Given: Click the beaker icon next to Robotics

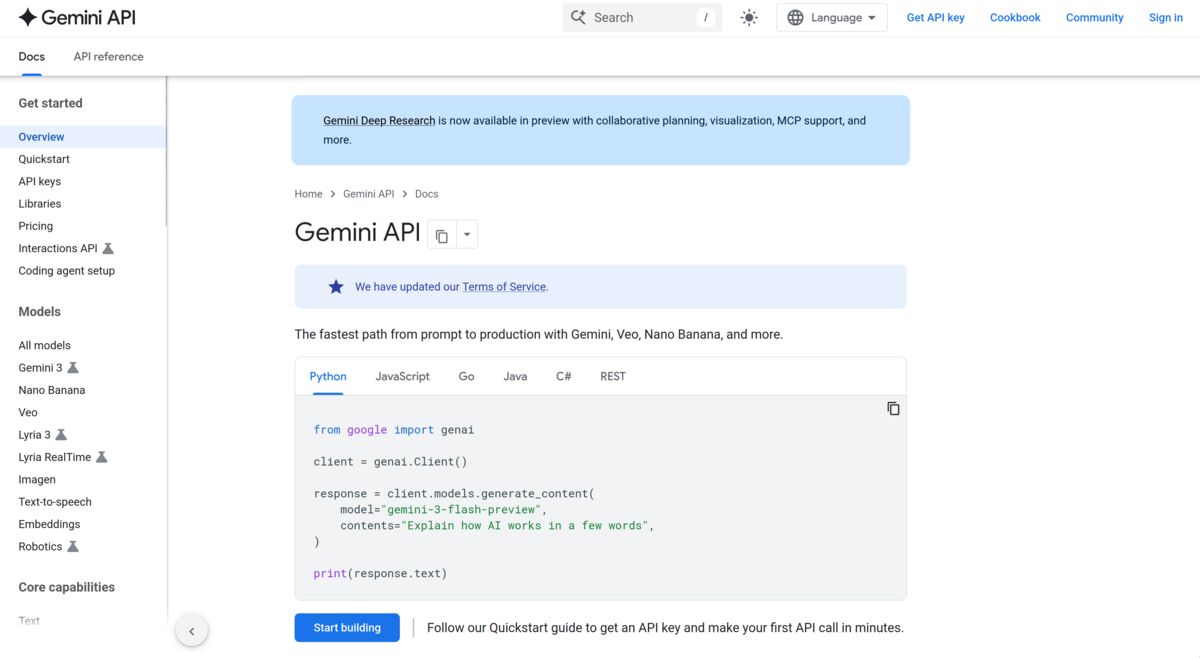Looking at the screenshot, I should (x=73, y=547).
